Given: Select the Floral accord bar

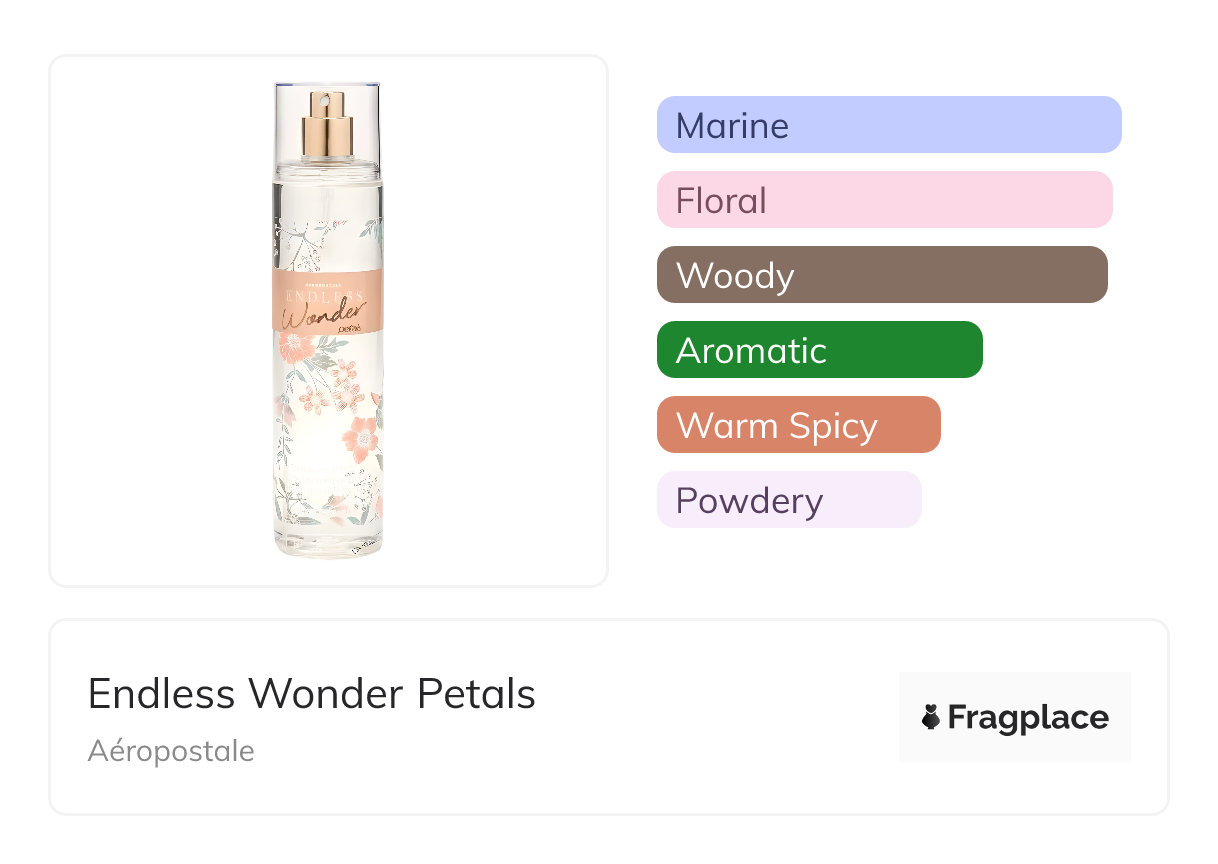Looking at the screenshot, I should tap(884, 200).
